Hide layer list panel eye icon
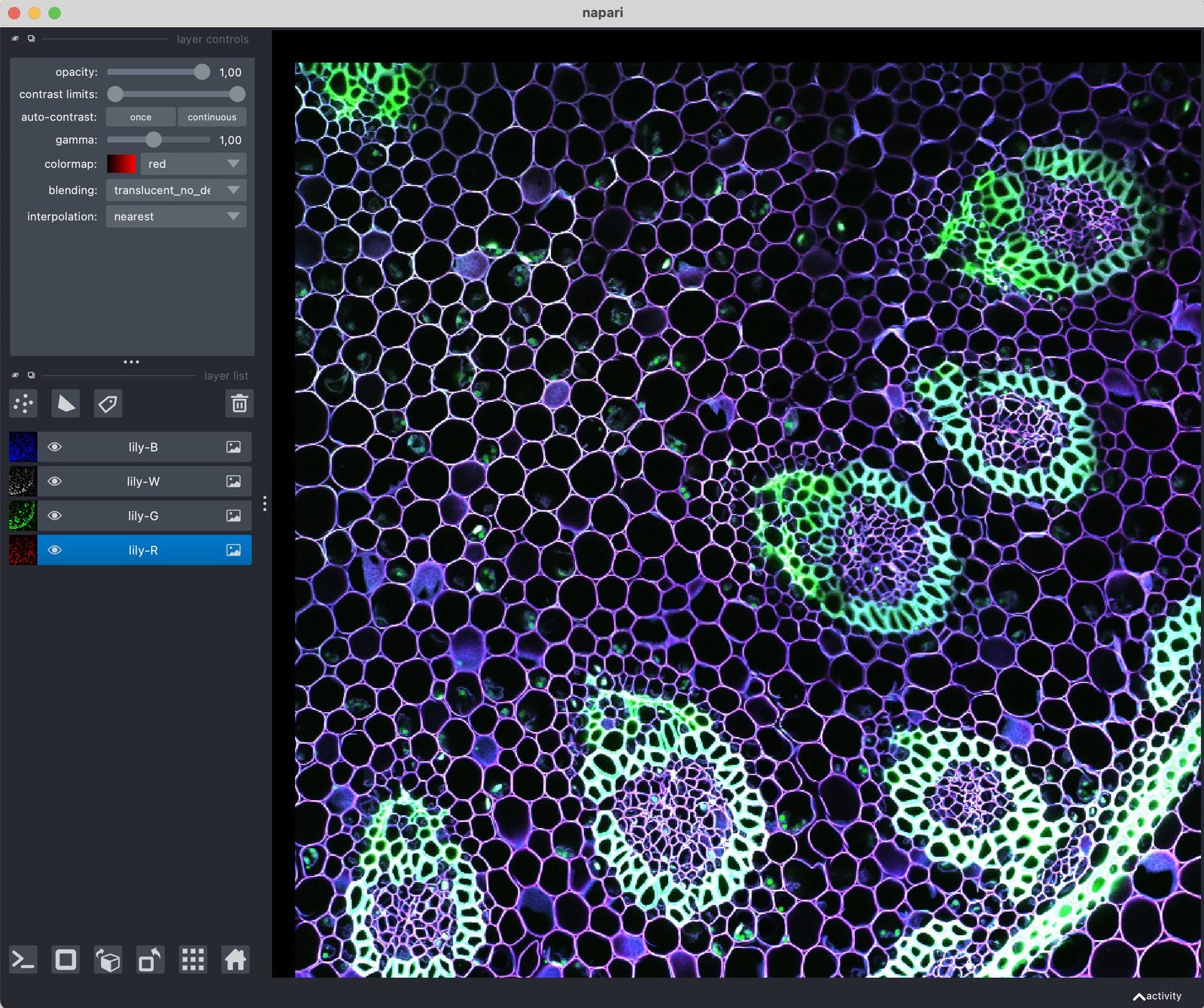The image size is (1204, 1008). click(x=15, y=375)
